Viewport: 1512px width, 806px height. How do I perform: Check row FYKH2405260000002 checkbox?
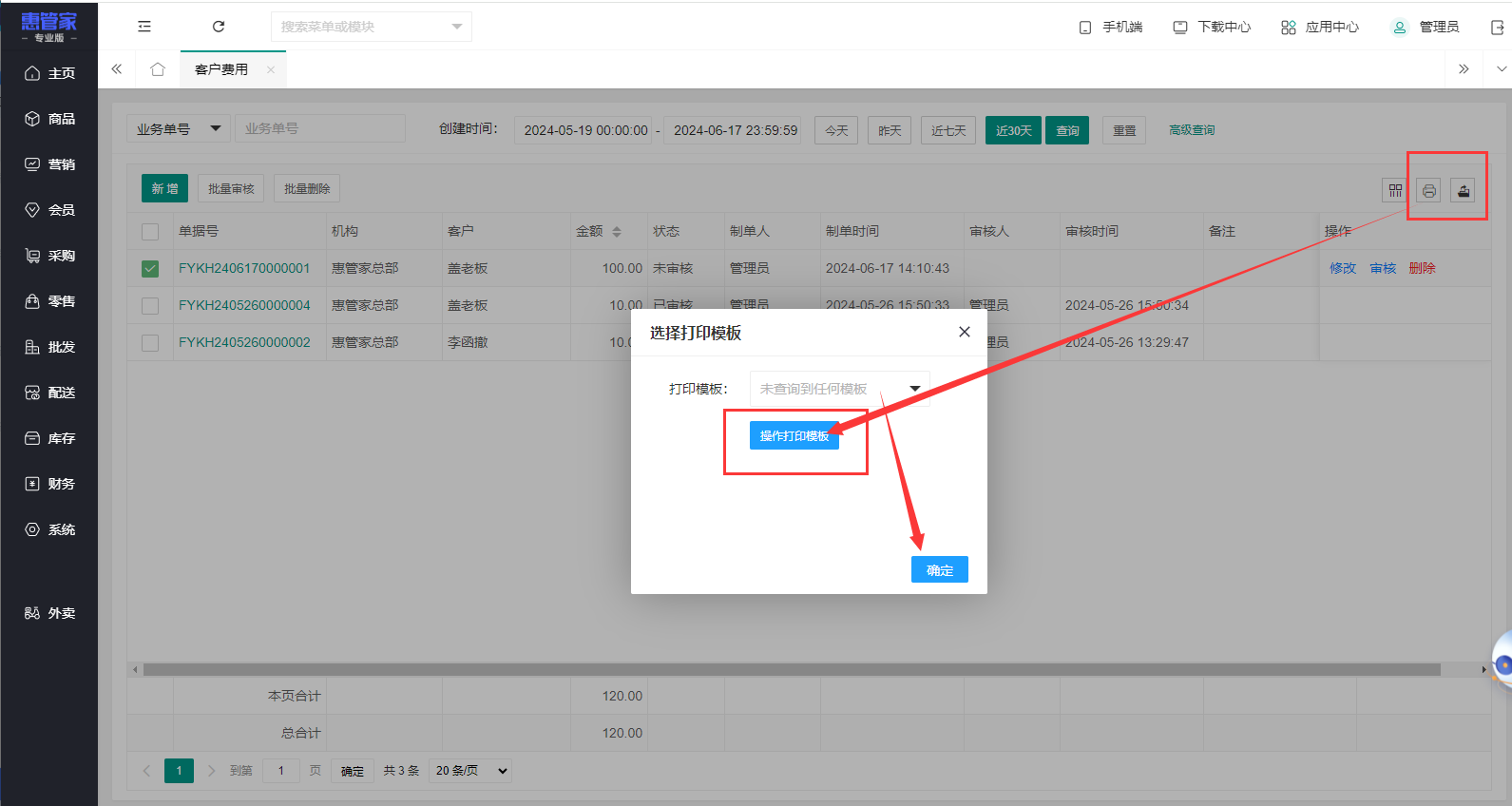150,342
